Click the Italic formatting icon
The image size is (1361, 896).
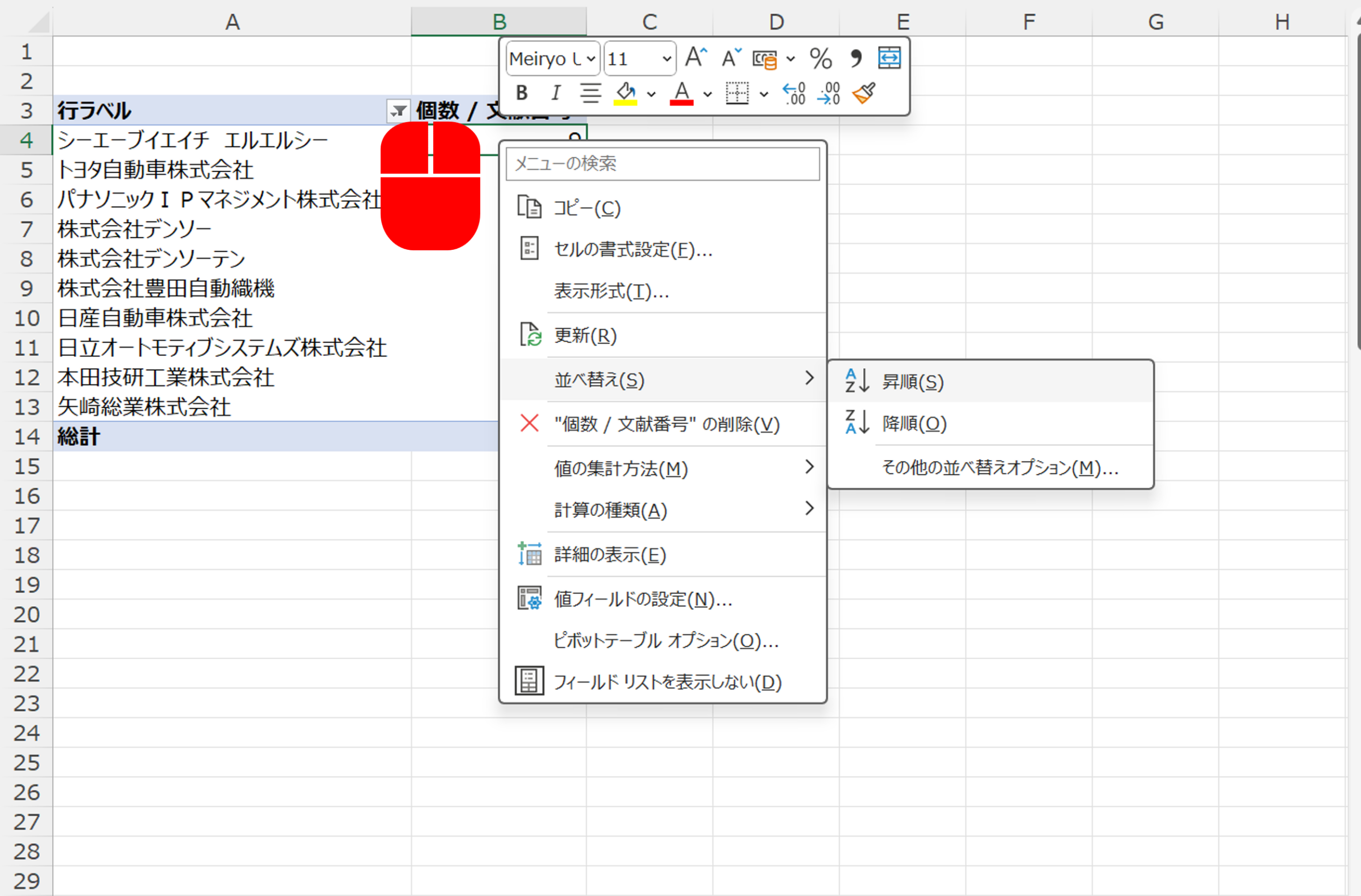[x=555, y=92]
